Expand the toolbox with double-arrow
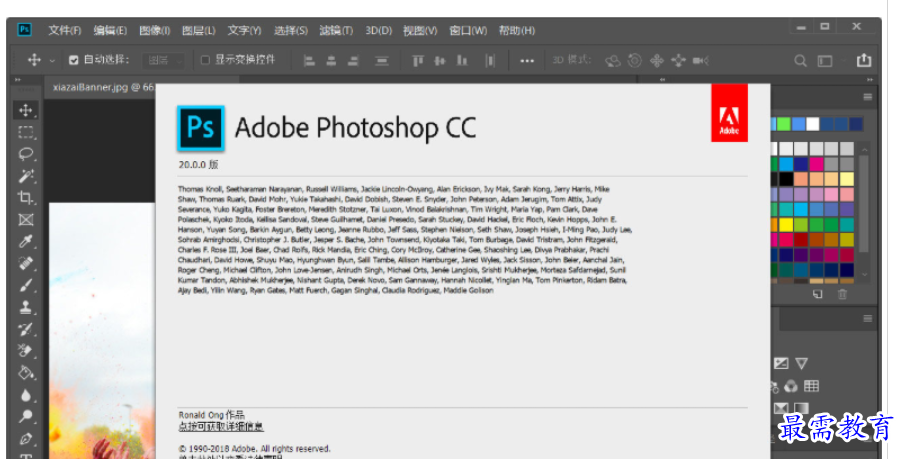The height and width of the screenshot is (459, 902). tap(18, 79)
